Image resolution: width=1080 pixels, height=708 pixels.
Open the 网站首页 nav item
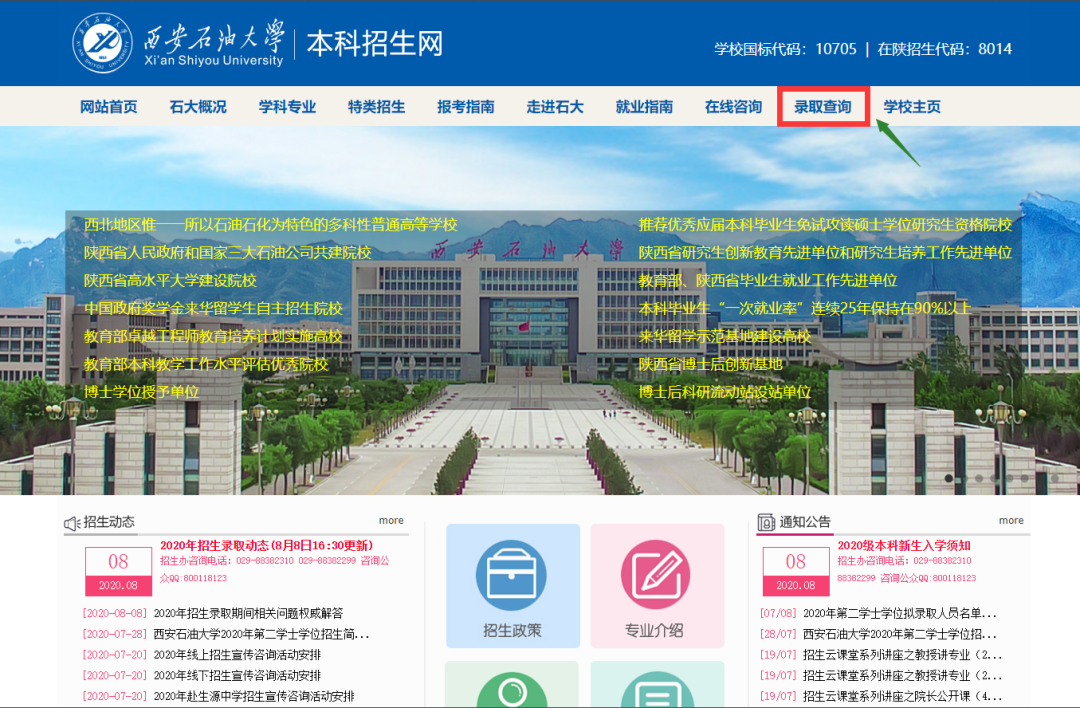coord(109,107)
